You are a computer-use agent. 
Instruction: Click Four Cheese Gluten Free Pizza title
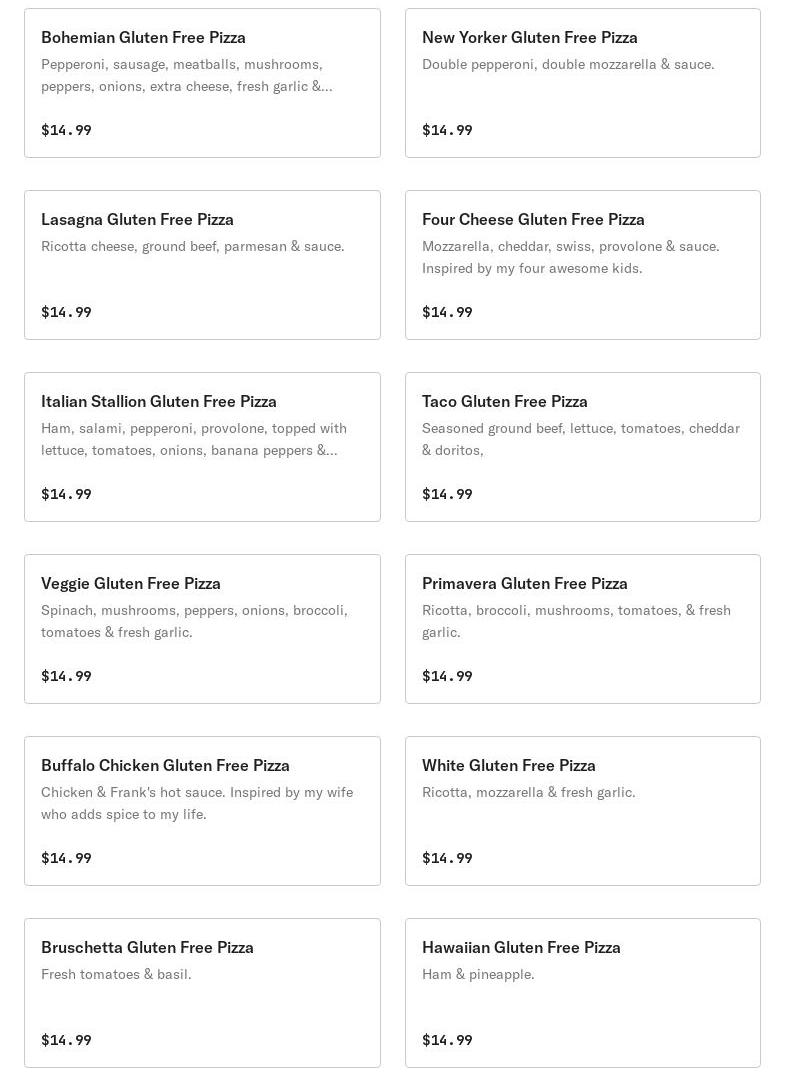pos(533,220)
